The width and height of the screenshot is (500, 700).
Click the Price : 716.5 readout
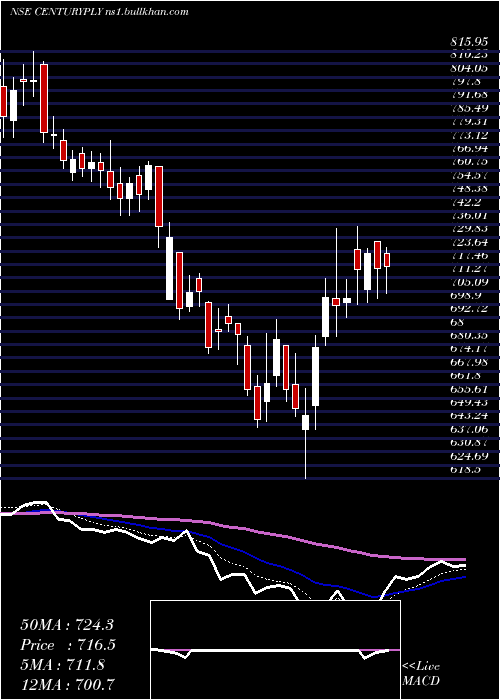[x=68, y=645]
